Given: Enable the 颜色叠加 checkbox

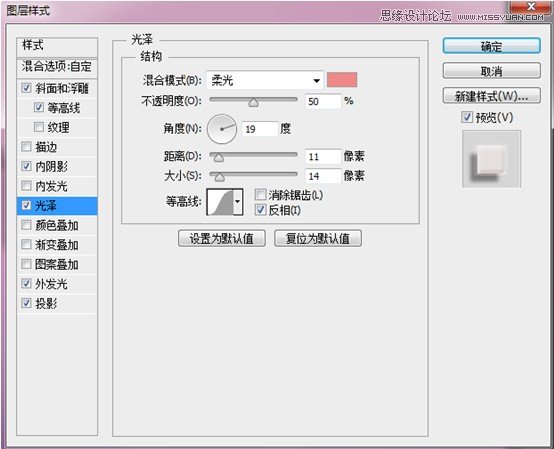Looking at the screenshot, I should [26, 225].
